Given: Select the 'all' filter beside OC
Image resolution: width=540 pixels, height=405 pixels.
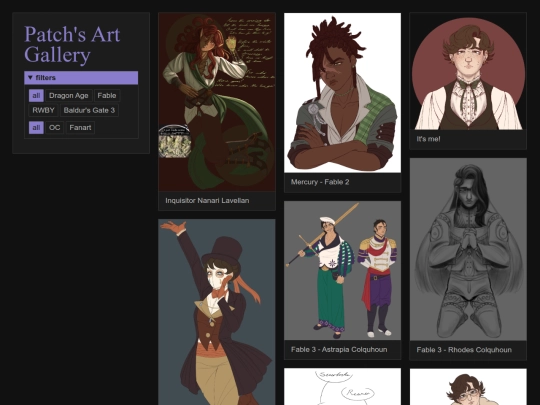Looking at the screenshot, I should [x=36, y=128].
